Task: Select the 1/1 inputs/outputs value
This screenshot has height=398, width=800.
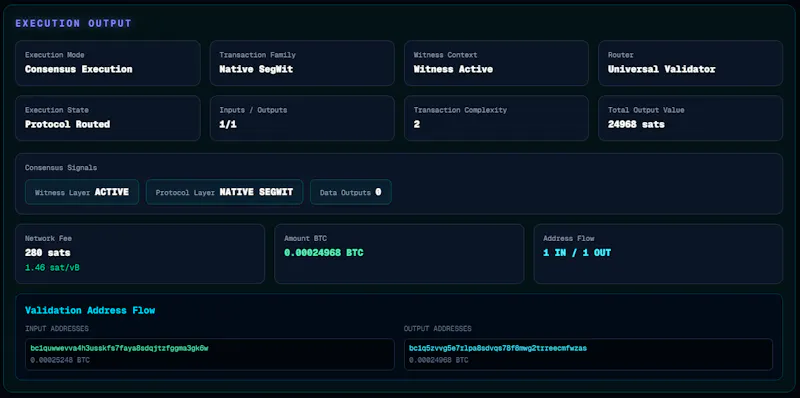Action: (x=228, y=124)
